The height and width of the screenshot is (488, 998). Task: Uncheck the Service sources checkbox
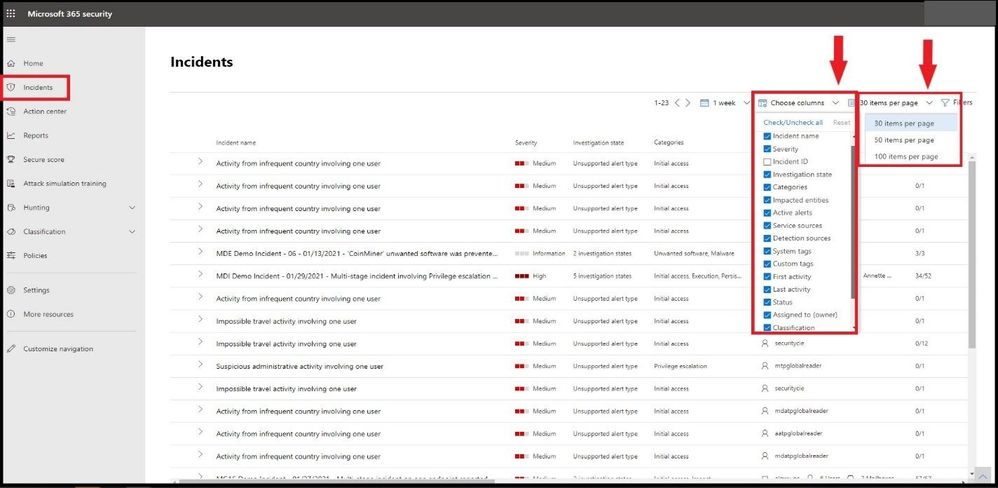click(767, 225)
